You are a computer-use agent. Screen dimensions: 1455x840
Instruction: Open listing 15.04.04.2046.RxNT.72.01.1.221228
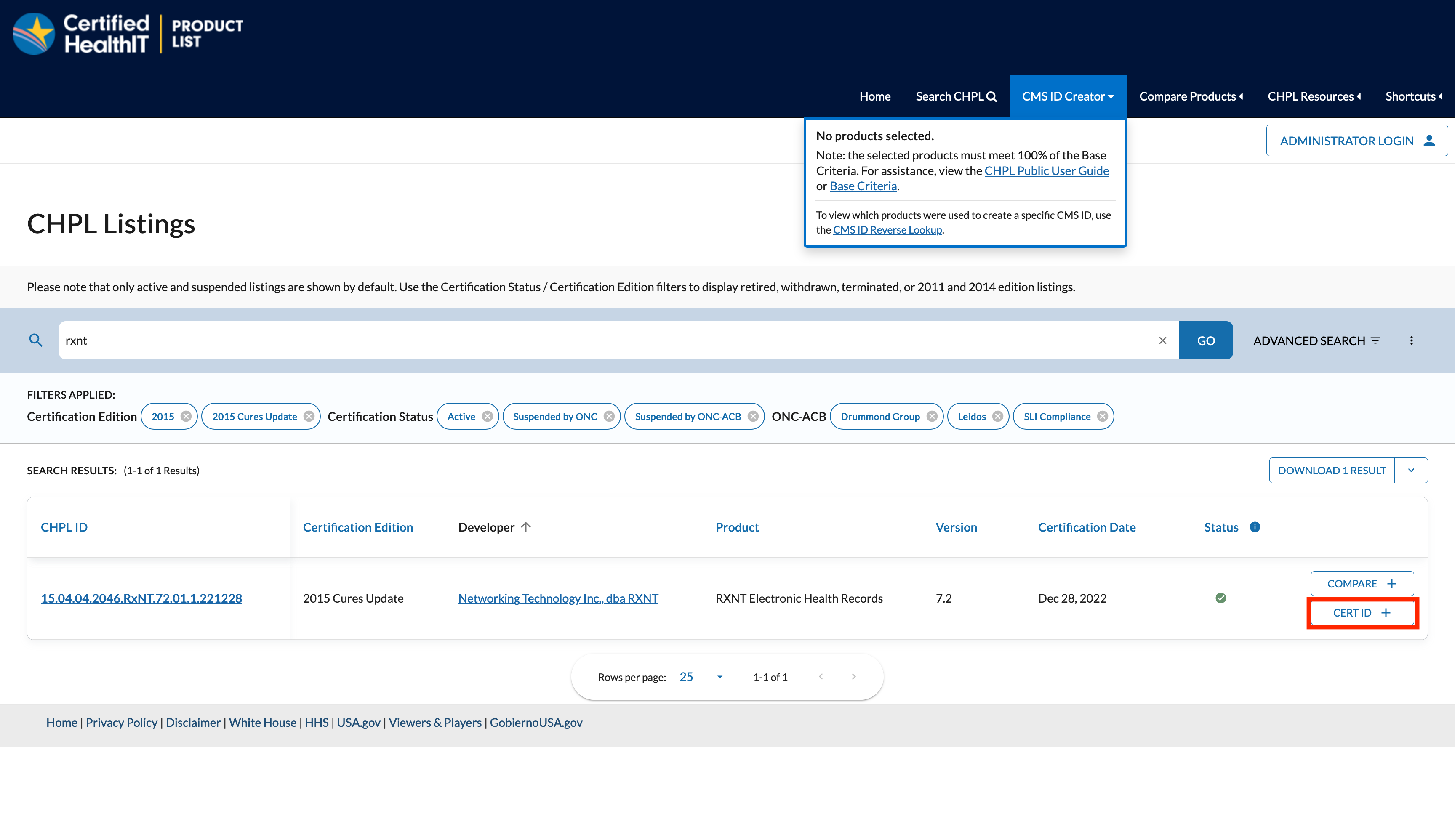(141, 598)
